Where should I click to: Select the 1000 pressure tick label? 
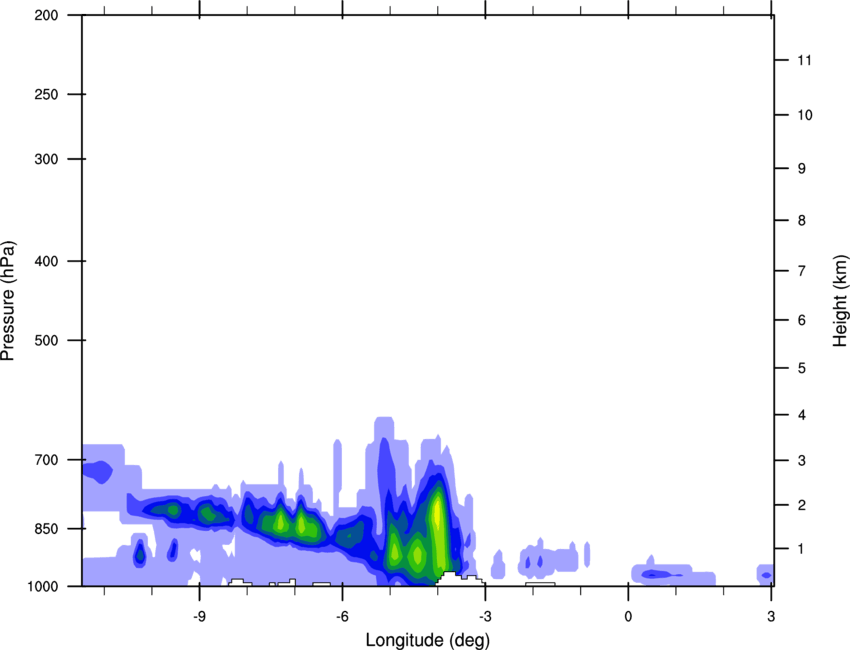pyautogui.click(x=43, y=586)
